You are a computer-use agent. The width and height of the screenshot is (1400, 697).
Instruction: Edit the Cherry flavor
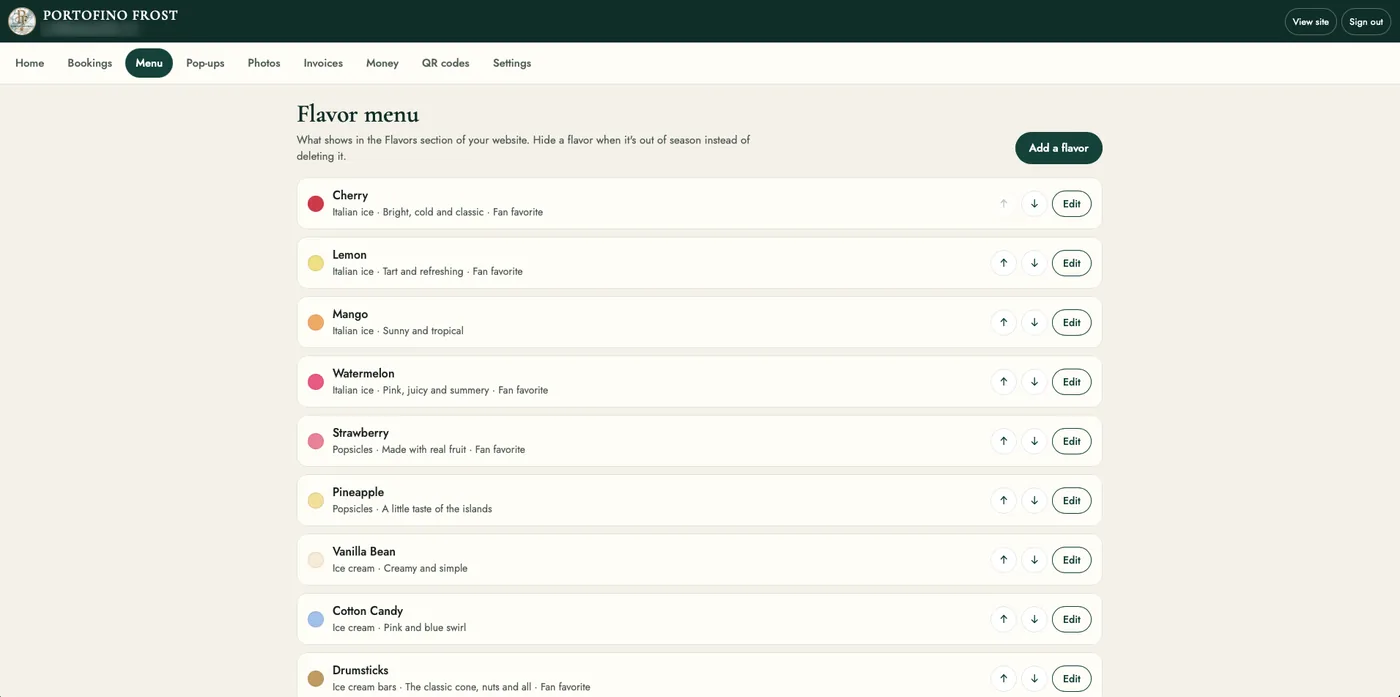(x=1071, y=204)
